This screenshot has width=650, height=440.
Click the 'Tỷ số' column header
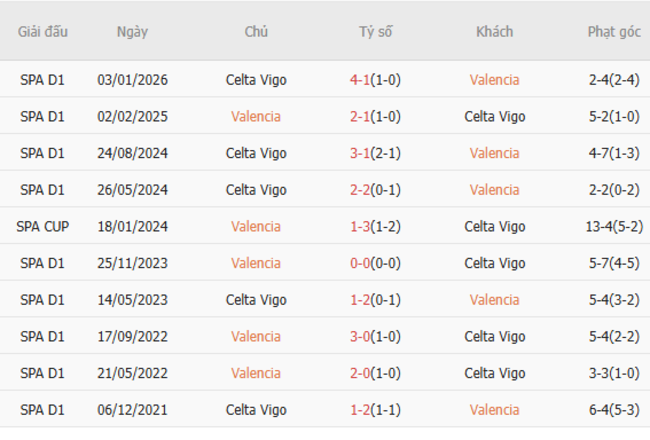[x=376, y=32]
